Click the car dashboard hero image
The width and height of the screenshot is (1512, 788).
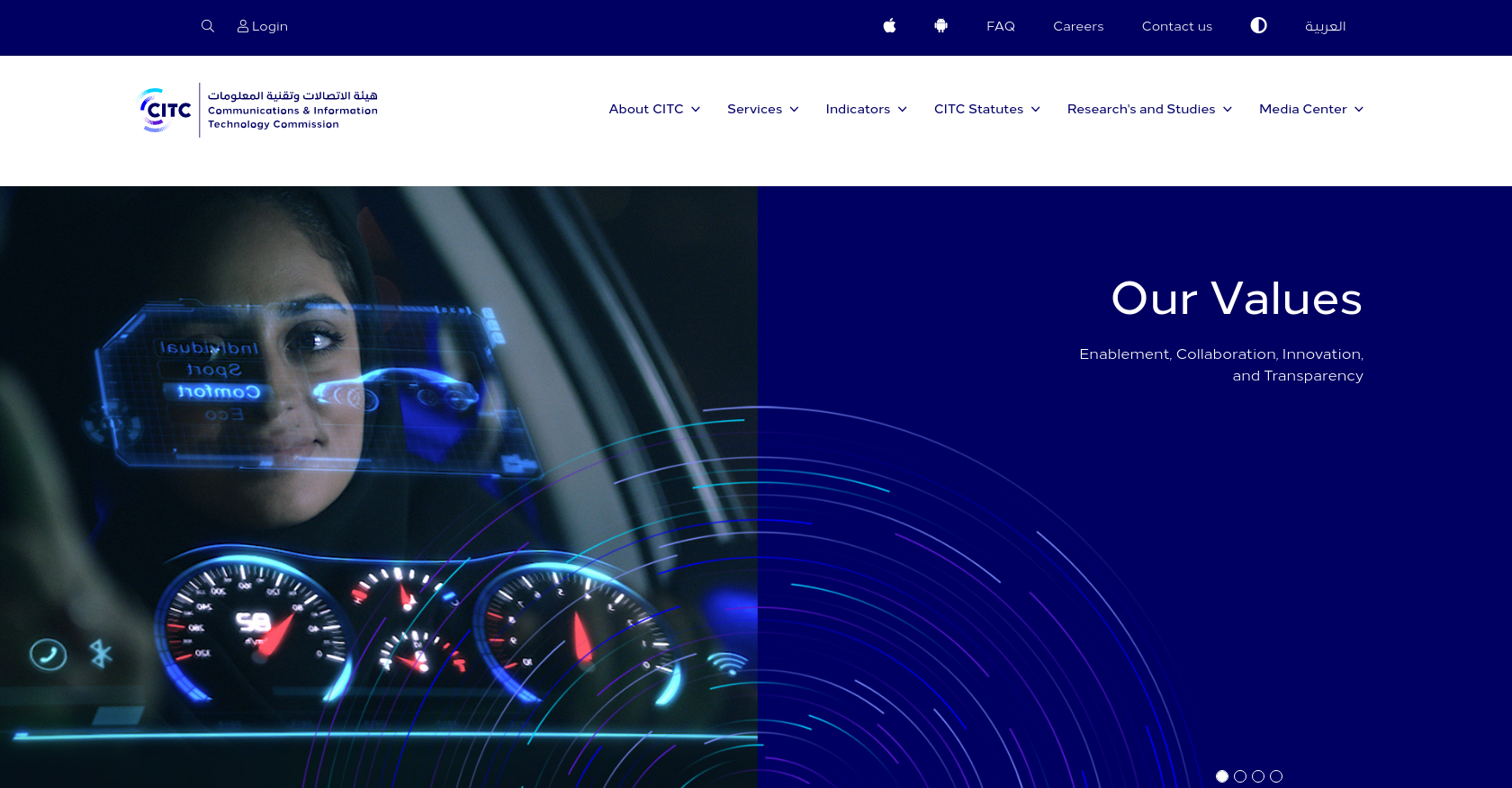point(379,487)
